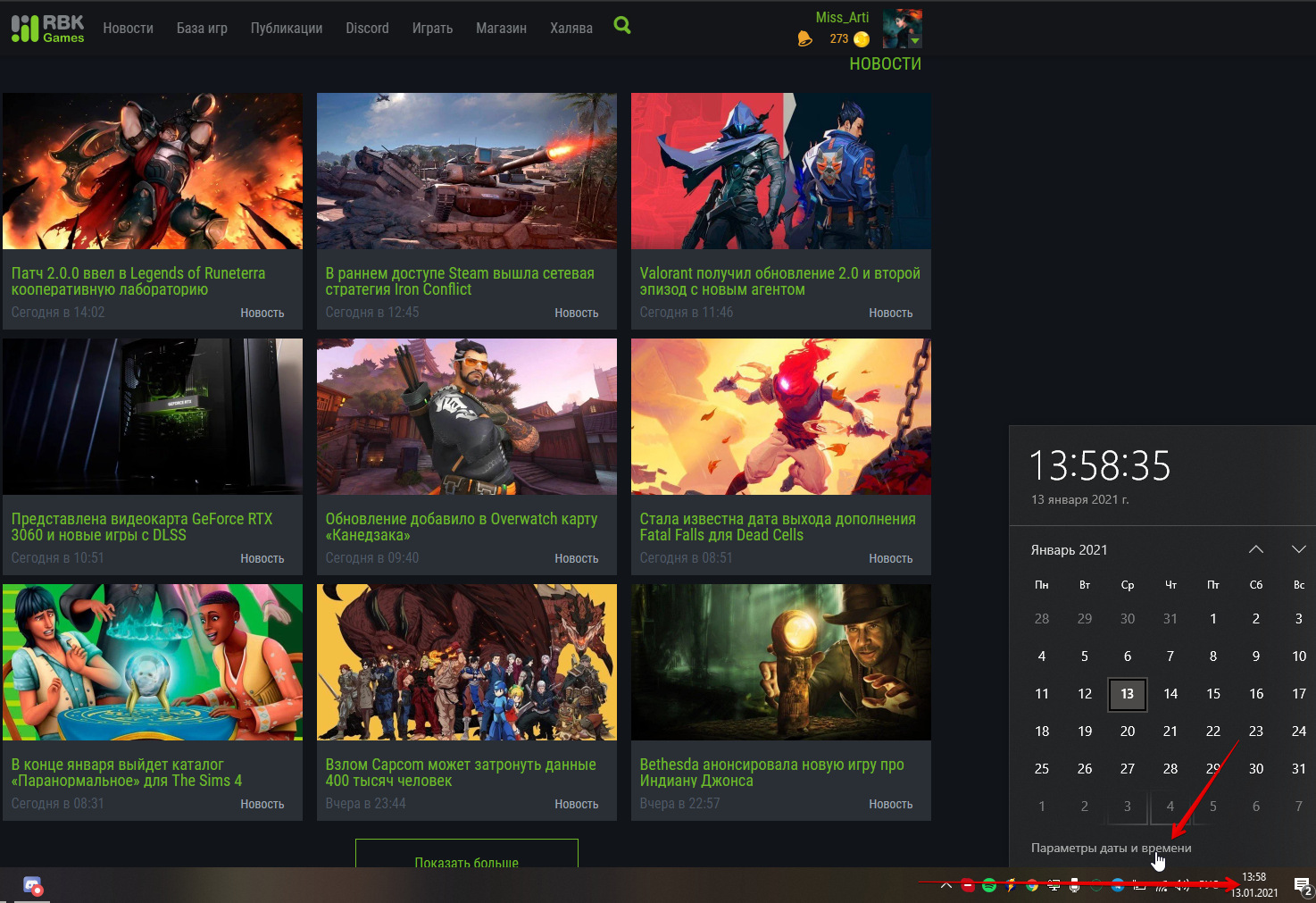Screen dimensions: 1316x903
Task: Show hidden tray icons chevron
Action: pyautogui.click(x=946, y=885)
